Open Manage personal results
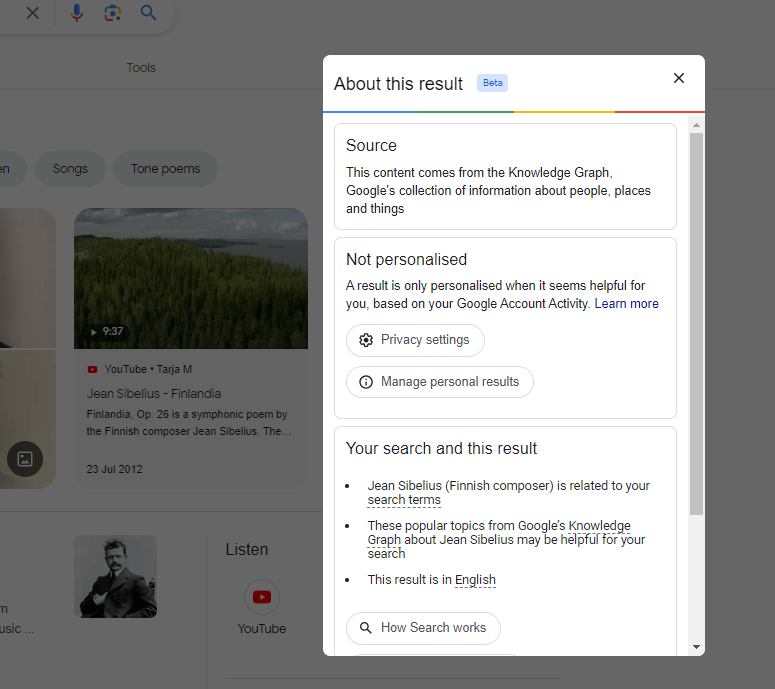 click(439, 382)
